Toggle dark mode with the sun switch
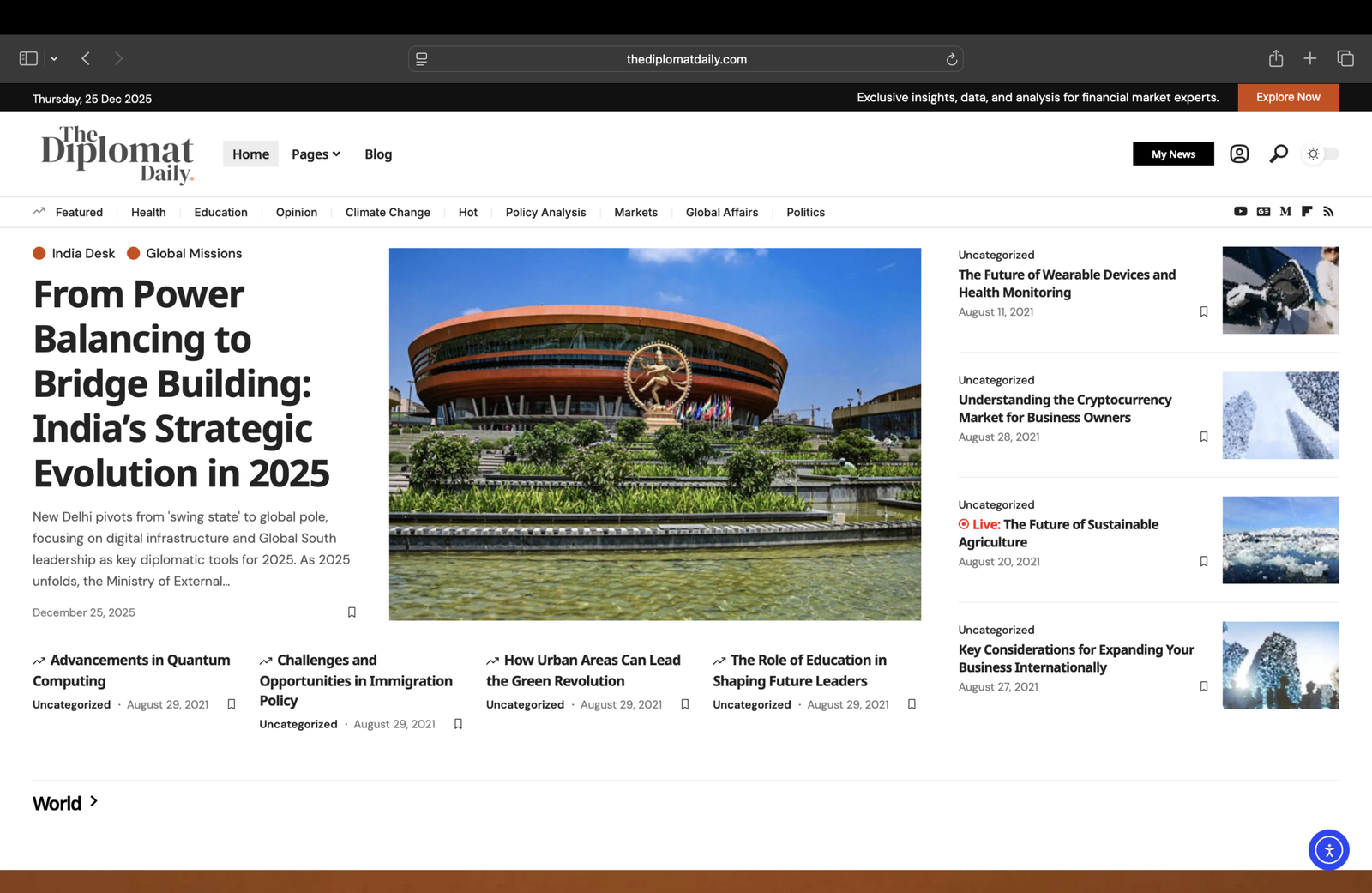The image size is (1372, 893). [x=1320, y=154]
